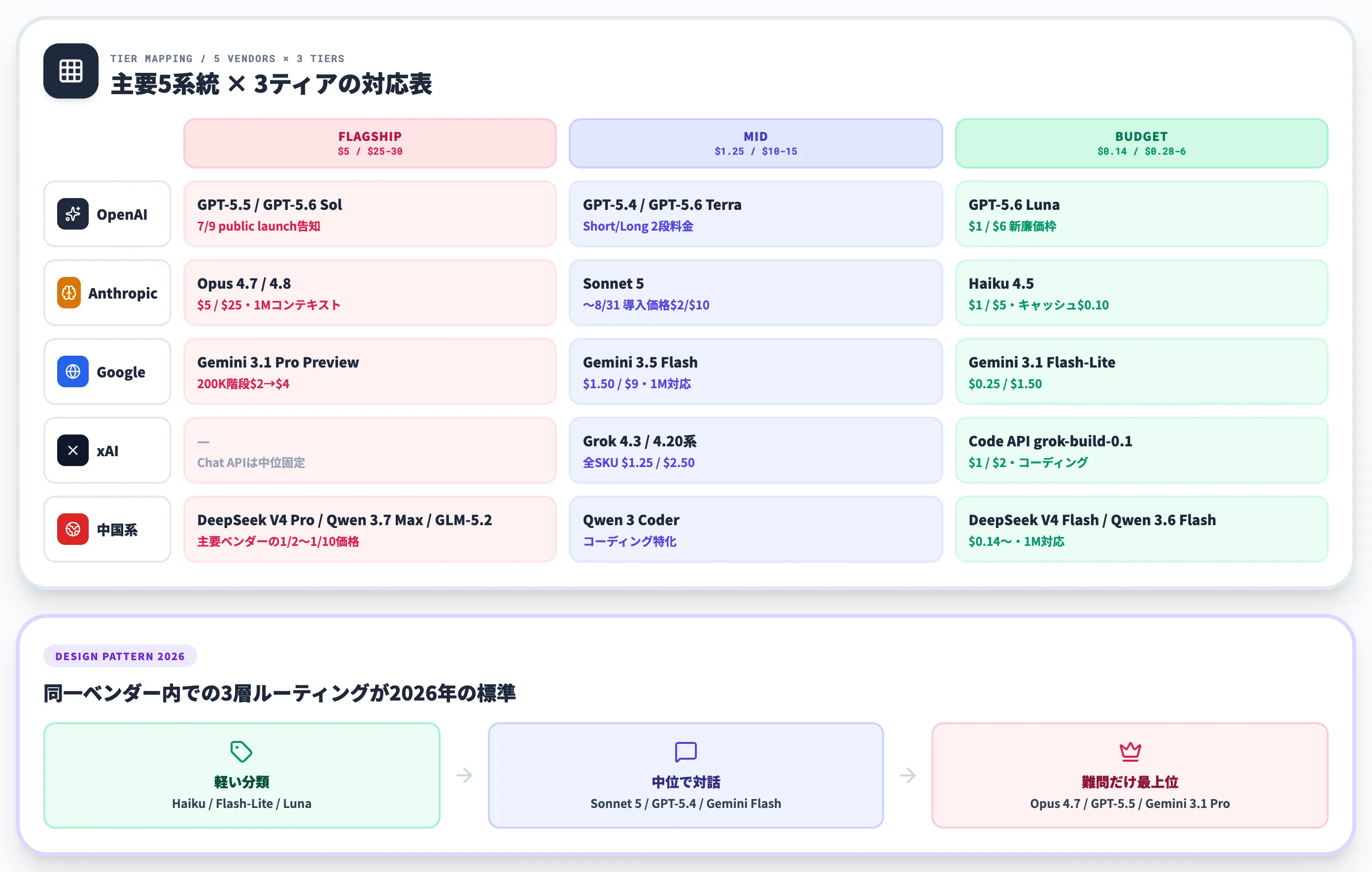Click the 難問だけ最上位 card heading

tap(1130, 782)
